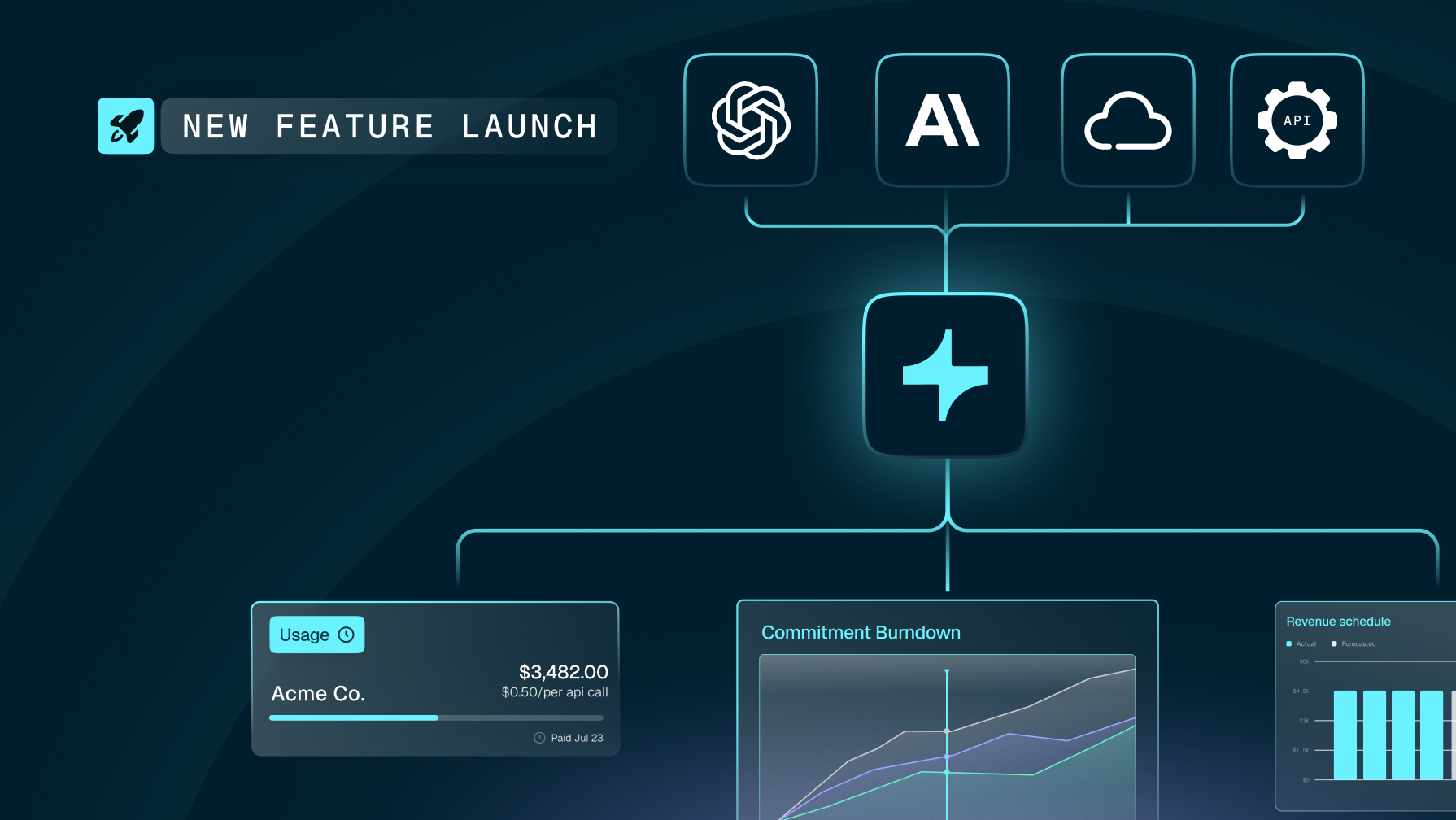The image size is (1456, 820).
Task: Click the vertical marker line in burndown chart
Action: (947, 744)
